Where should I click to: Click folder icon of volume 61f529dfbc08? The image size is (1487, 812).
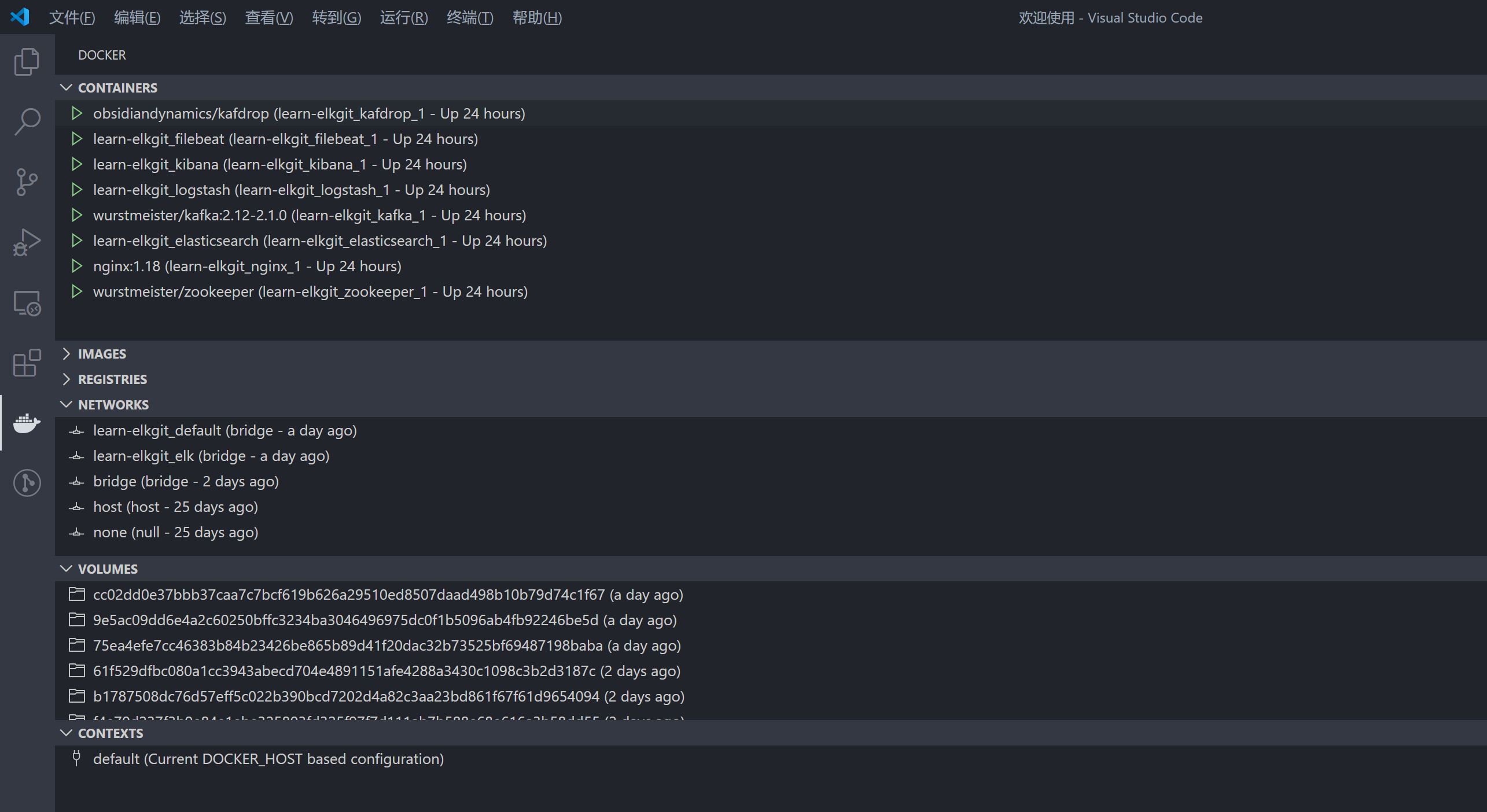(76, 671)
